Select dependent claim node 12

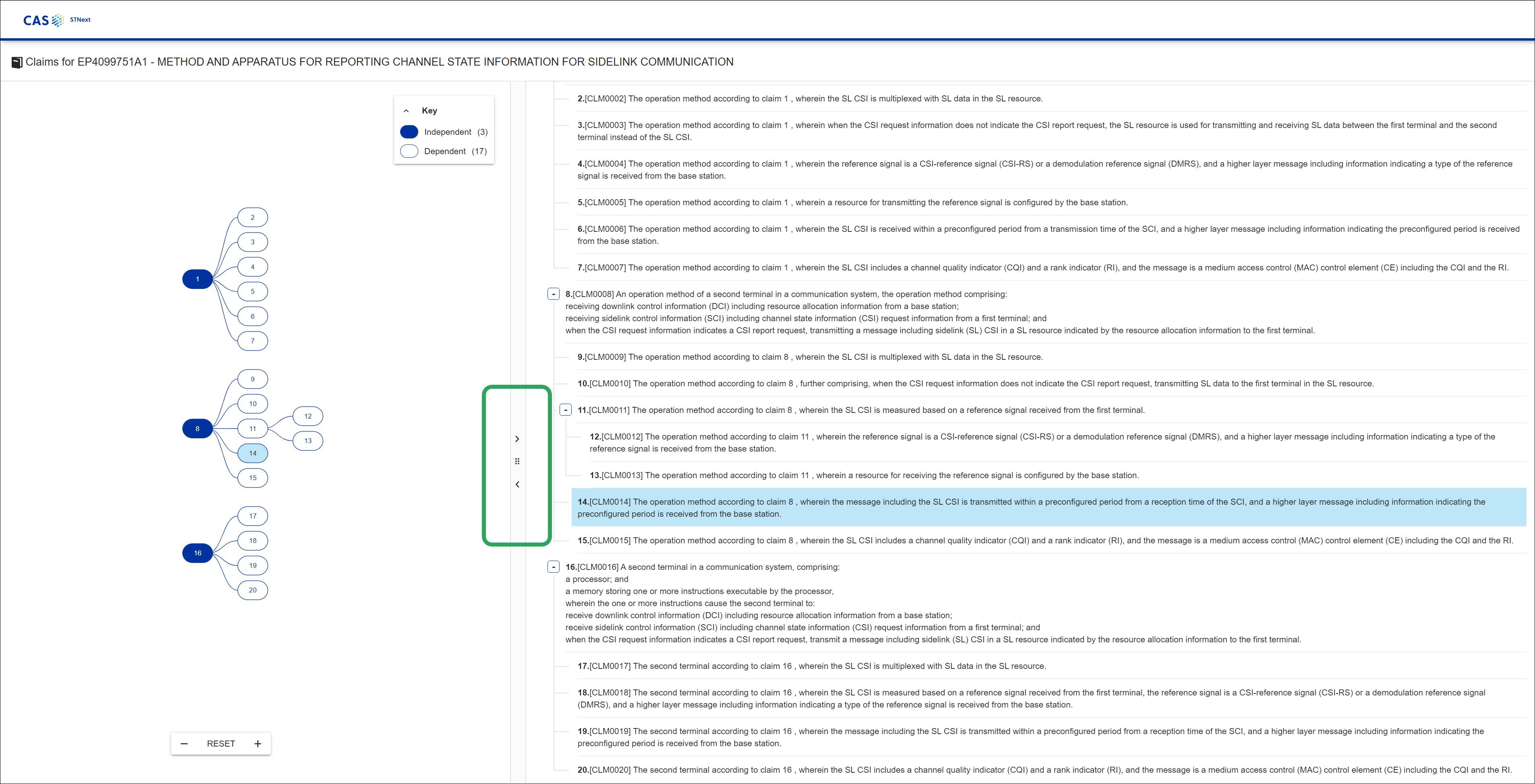click(x=308, y=417)
